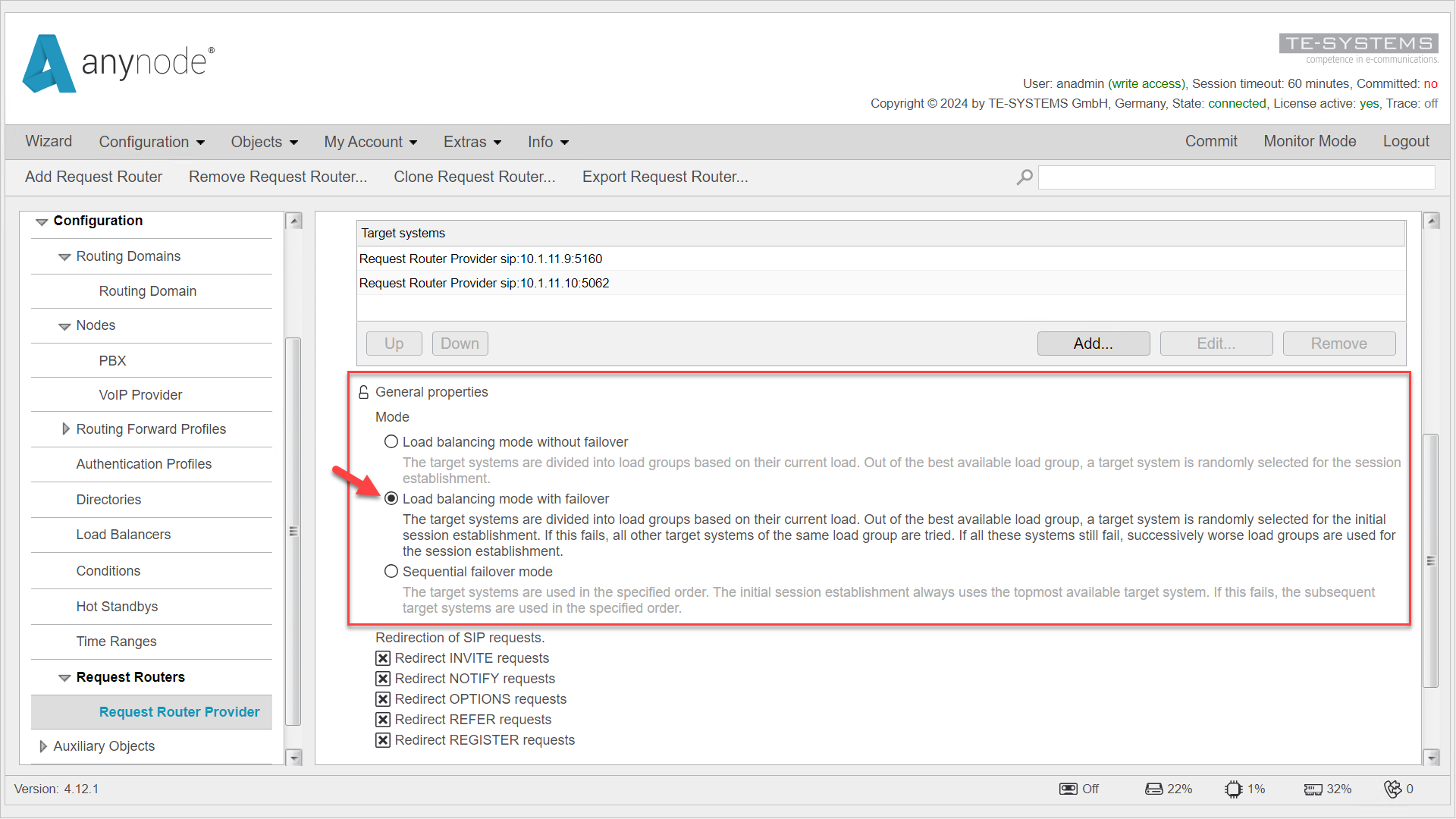Open the Extras dropdown menu
The width and height of the screenshot is (1456, 819).
click(472, 142)
